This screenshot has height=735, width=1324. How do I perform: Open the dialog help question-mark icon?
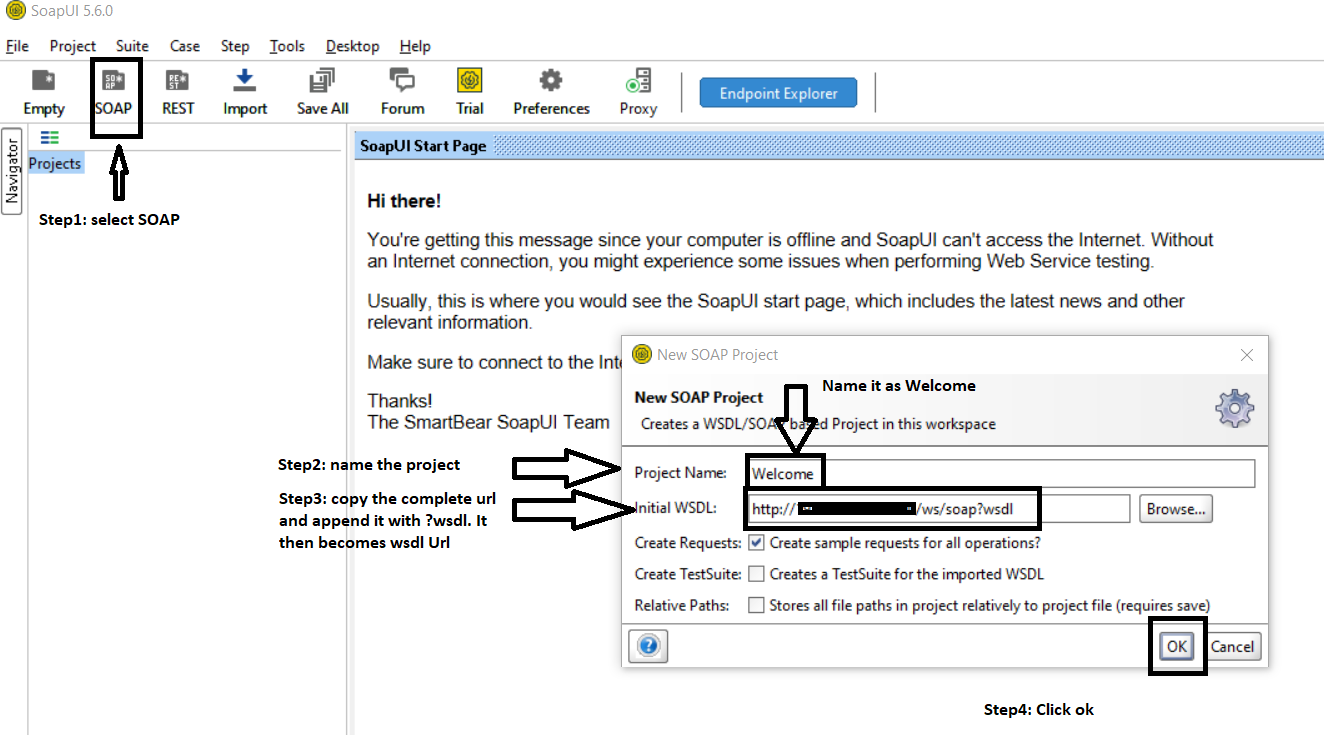(x=648, y=646)
